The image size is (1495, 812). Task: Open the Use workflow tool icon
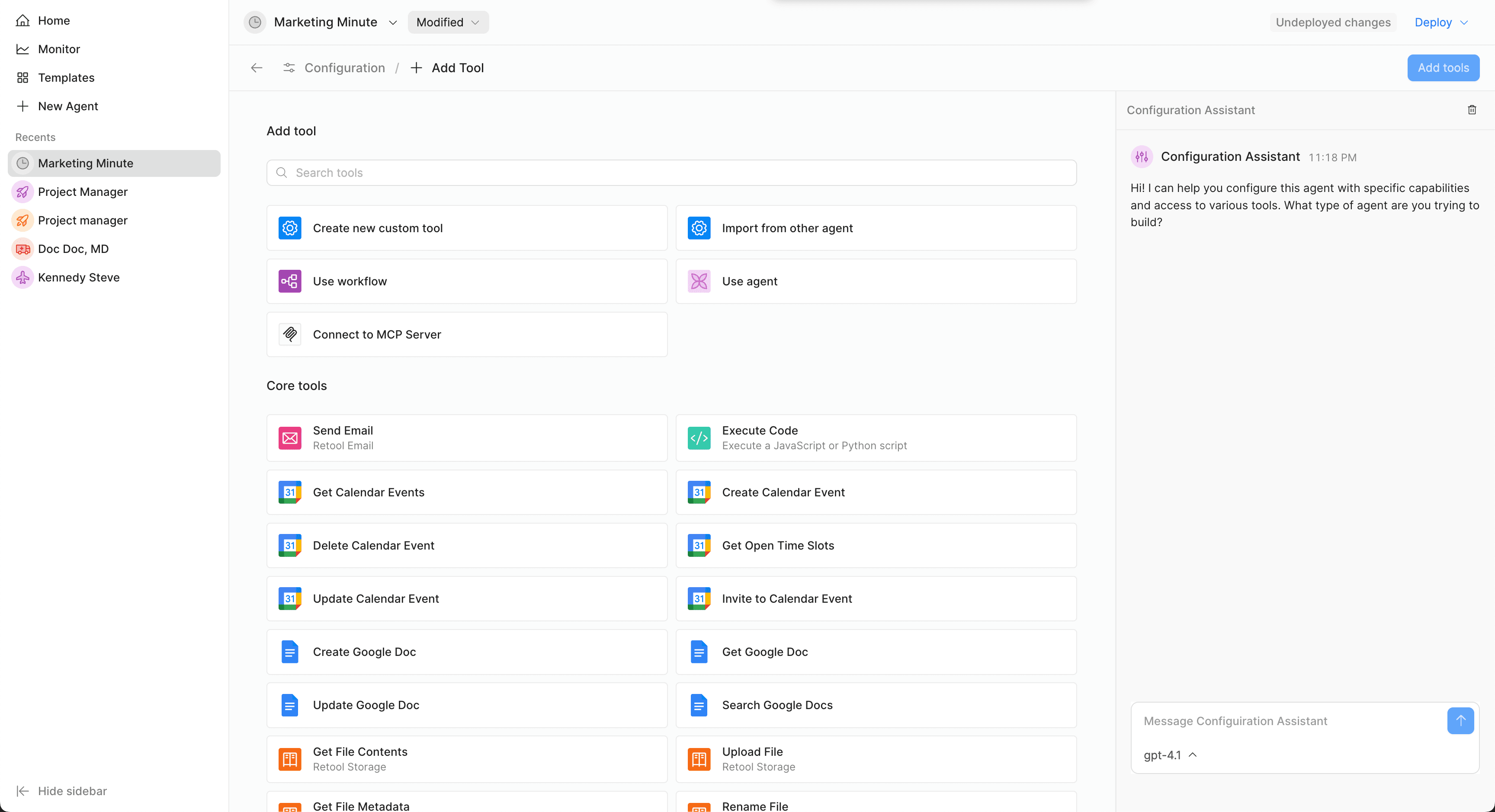289,281
